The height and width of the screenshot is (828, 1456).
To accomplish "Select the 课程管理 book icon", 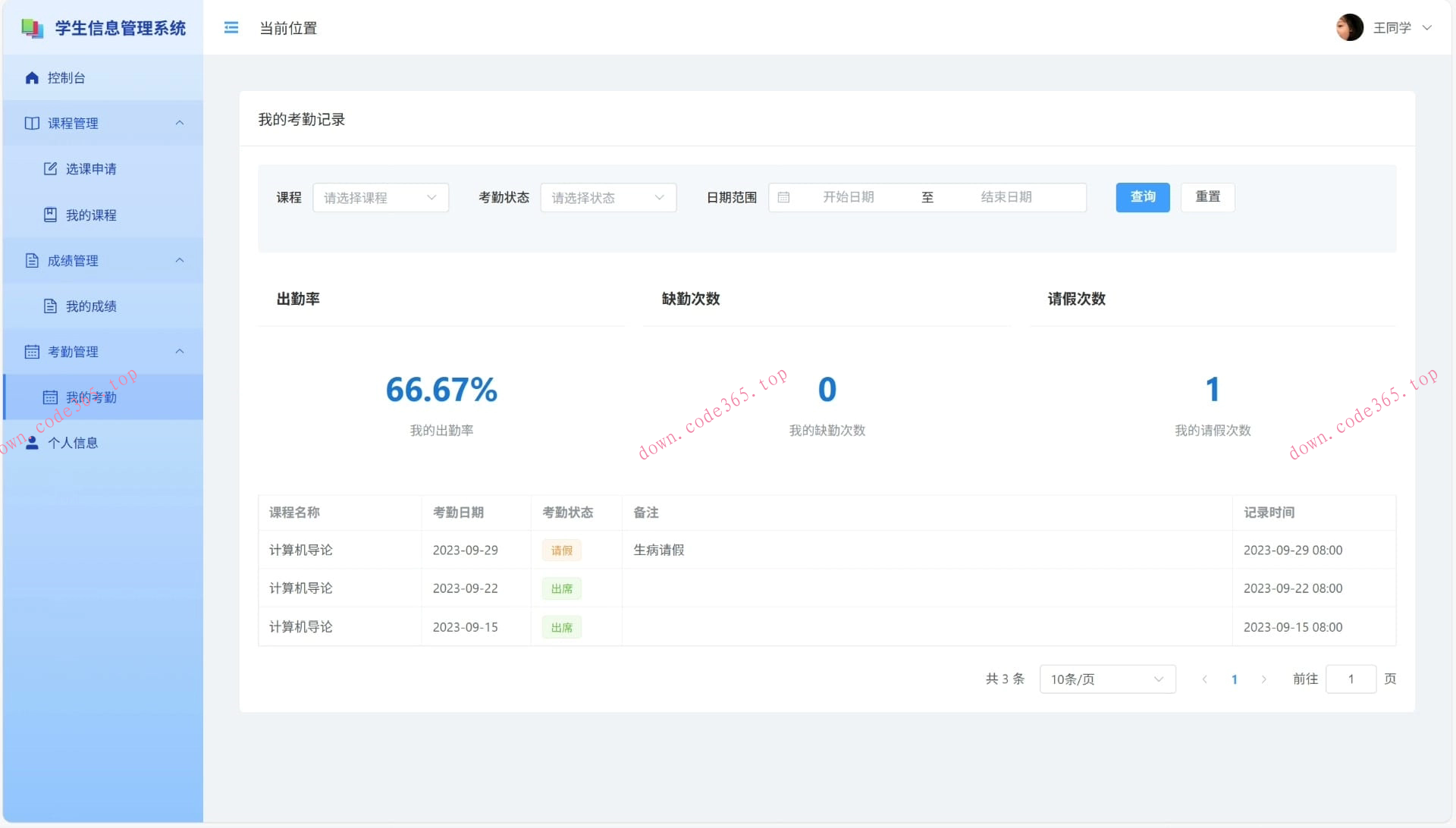I will coord(32,123).
